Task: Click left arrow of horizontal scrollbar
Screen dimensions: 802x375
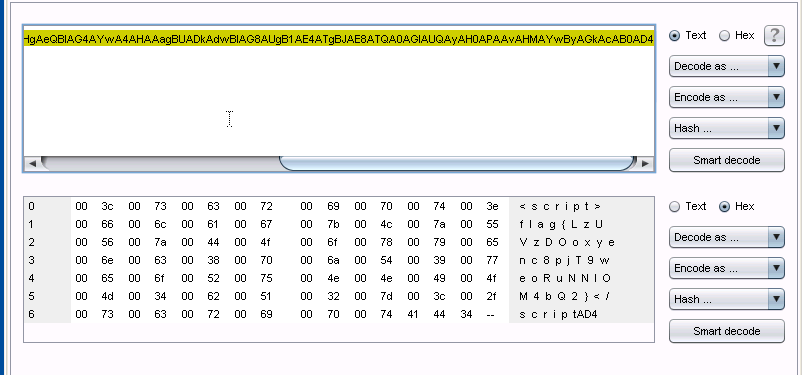Action: [32, 164]
